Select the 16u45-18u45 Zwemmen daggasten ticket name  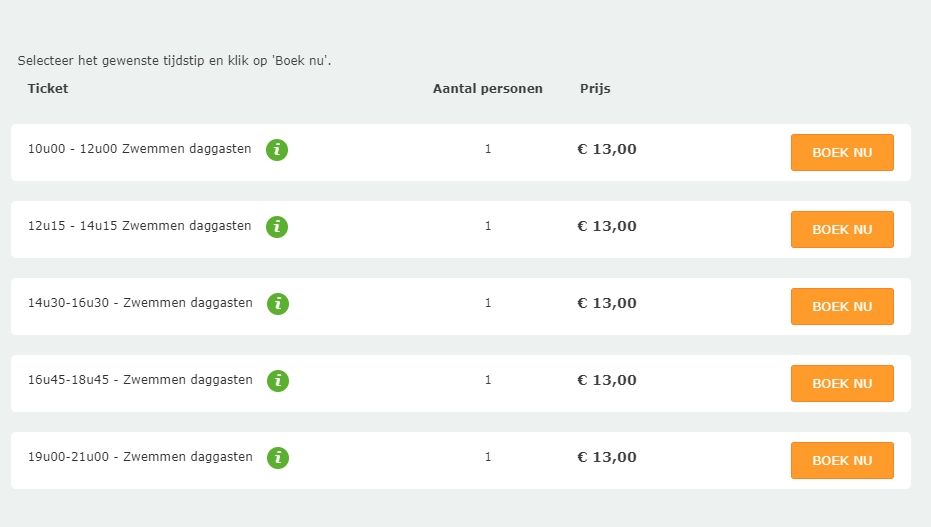pyautogui.click(x=140, y=380)
